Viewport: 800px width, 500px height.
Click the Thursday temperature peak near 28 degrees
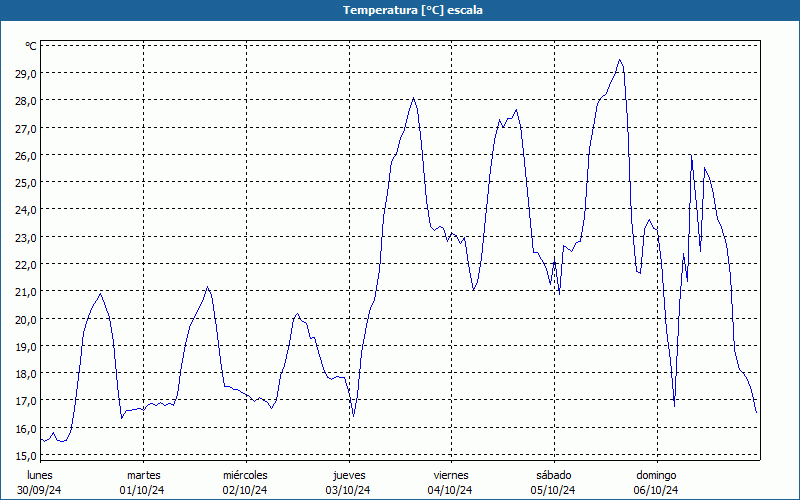pos(413,98)
